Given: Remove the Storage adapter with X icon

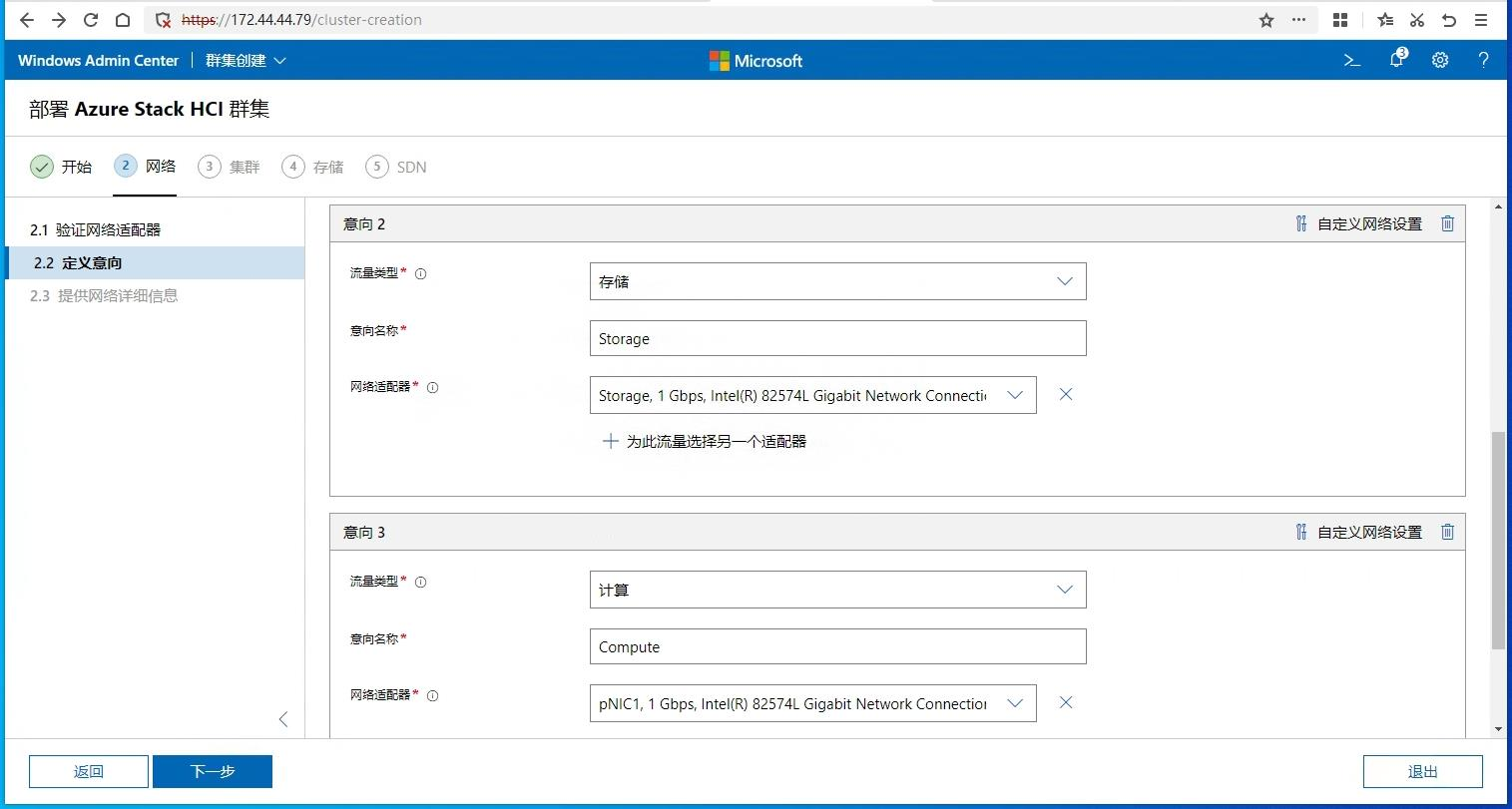Looking at the screenshot, I should pos(1066,394).
